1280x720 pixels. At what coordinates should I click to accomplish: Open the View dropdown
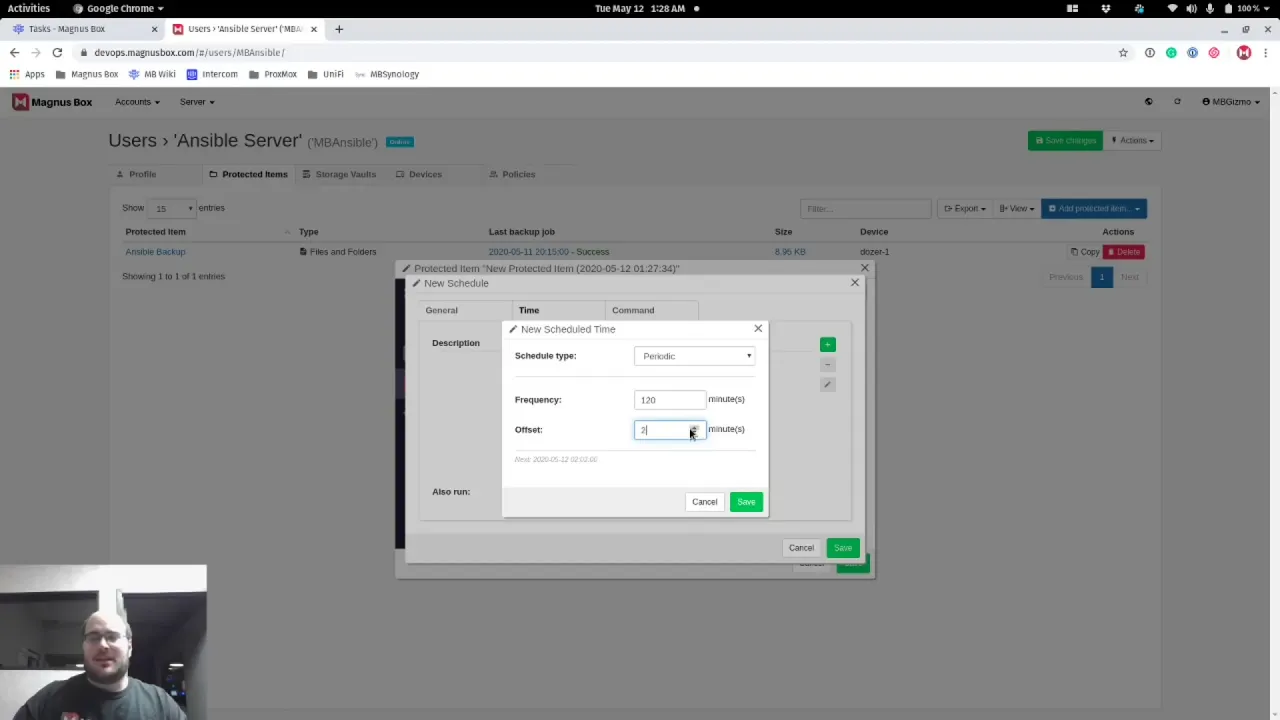click(1015, 209)
